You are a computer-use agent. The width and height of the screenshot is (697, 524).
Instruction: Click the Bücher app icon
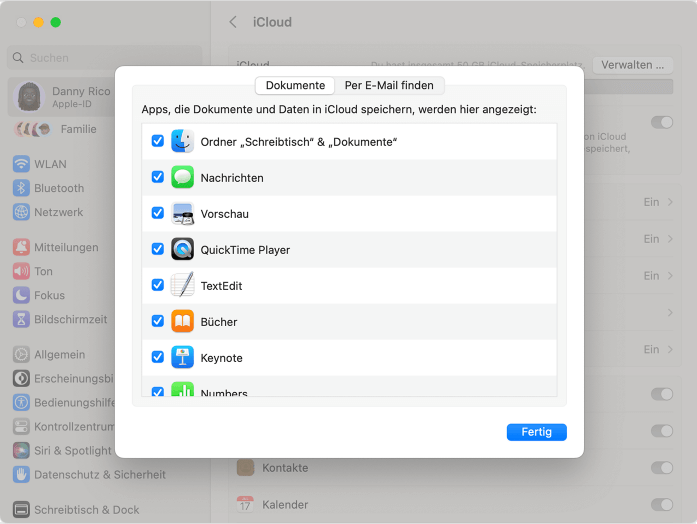point(182,321)
